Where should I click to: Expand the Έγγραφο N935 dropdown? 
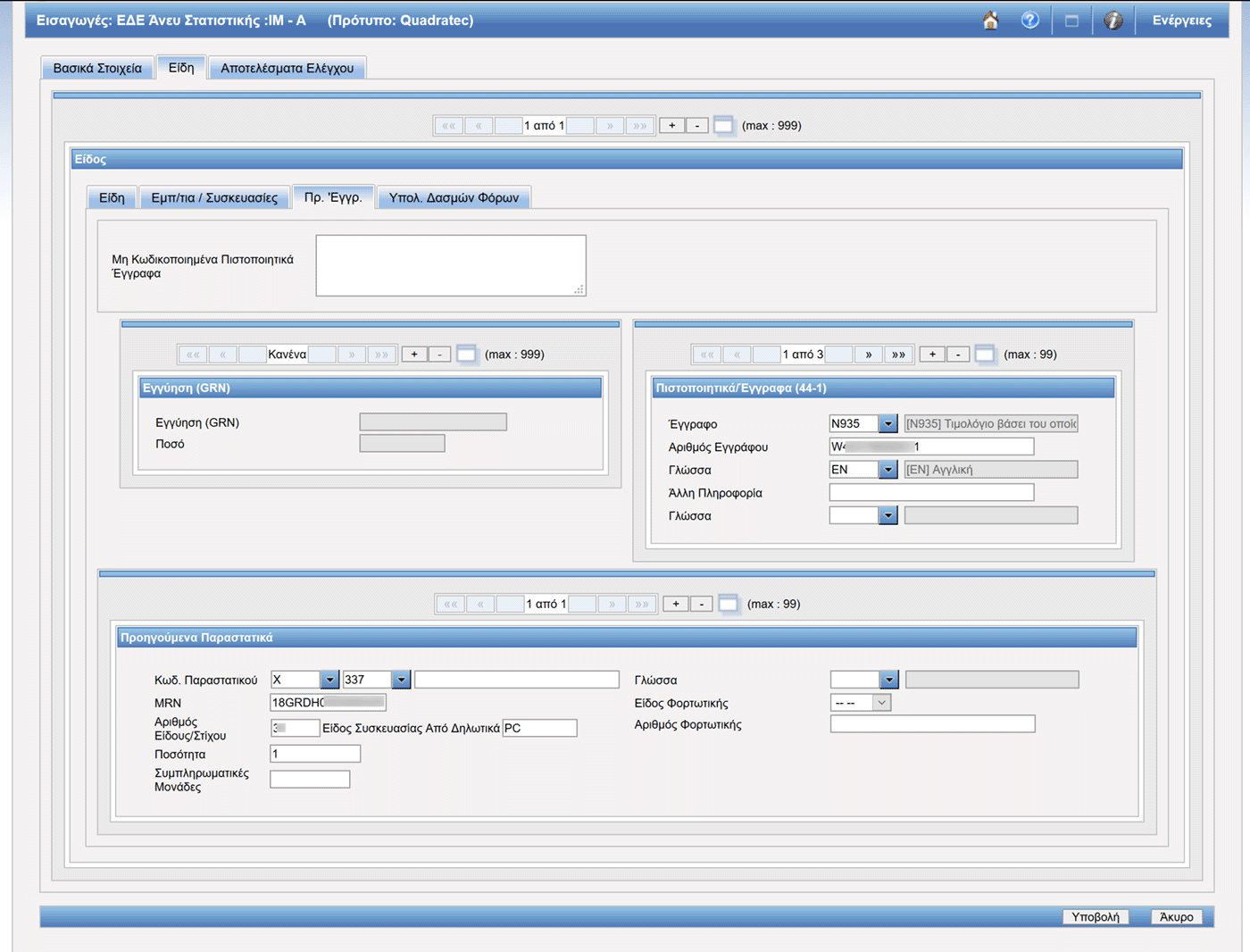pyautogui.click(x=887, y=423)
